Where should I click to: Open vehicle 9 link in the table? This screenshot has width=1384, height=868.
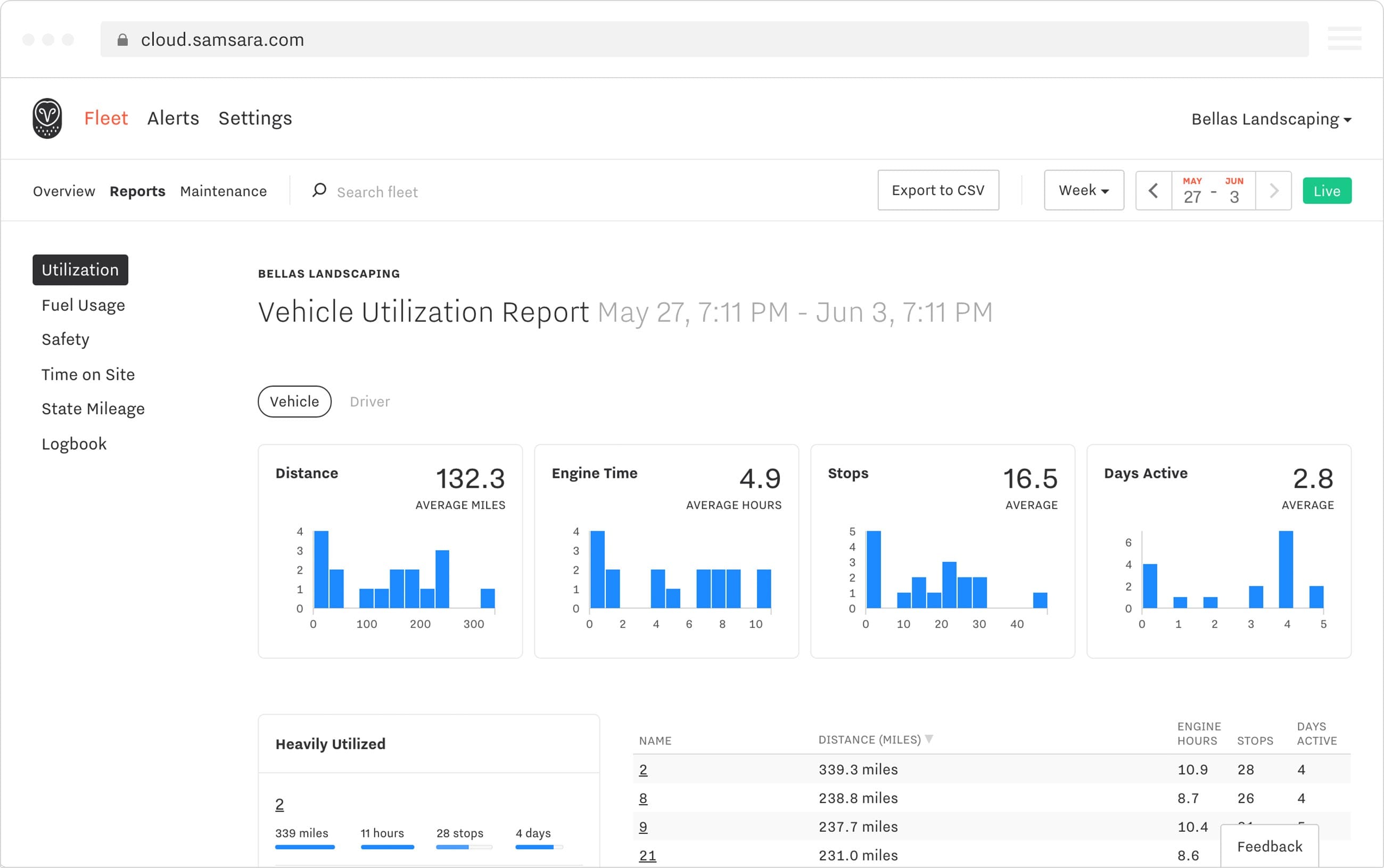pyautogui.click(x=643, y=827)
